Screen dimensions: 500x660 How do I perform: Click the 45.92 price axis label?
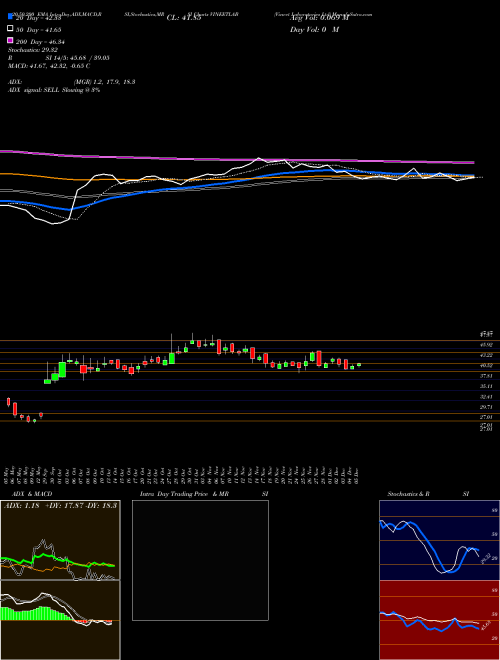pos(487,345)
